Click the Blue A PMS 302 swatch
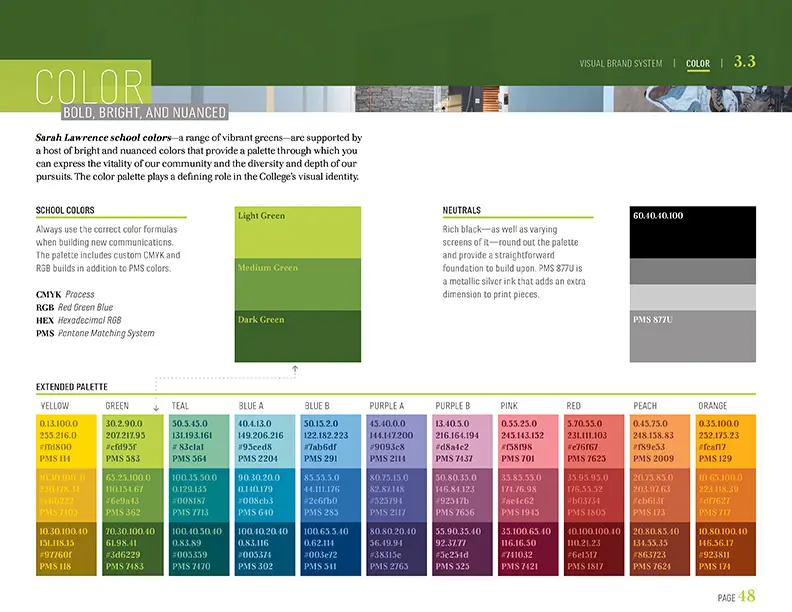 [265, 549]
